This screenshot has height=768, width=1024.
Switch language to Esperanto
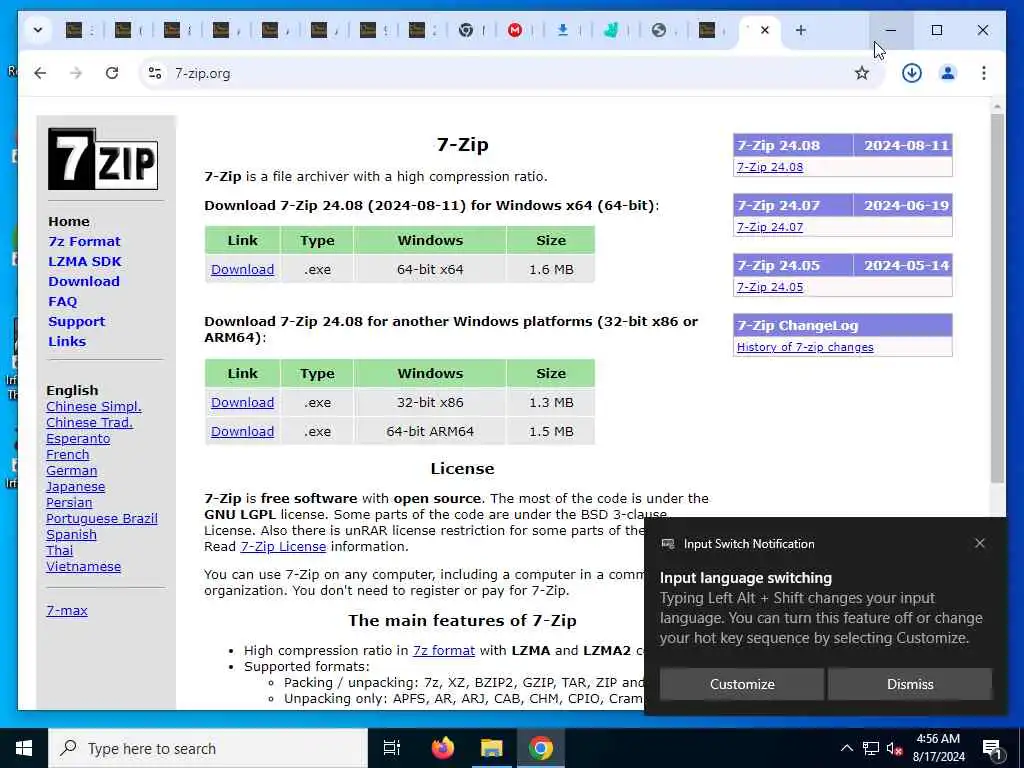point(78,439)
